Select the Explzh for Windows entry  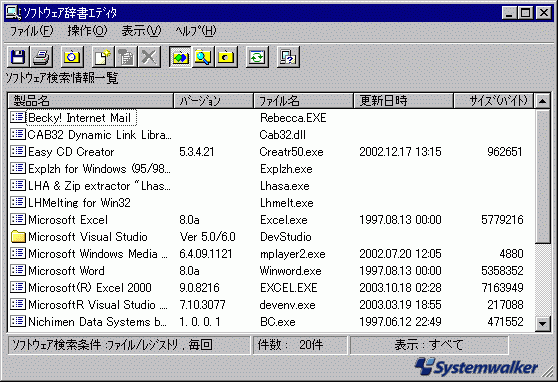(x=99, y=169)
